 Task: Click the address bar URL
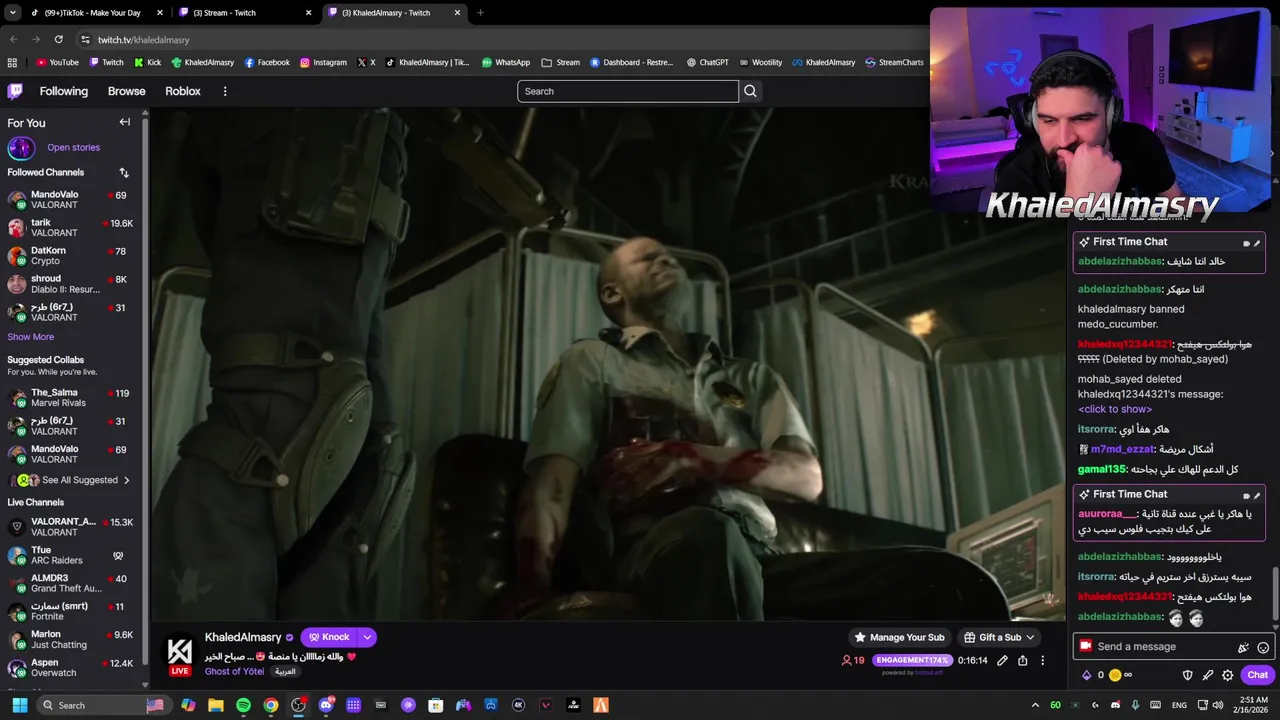(x=143, y=39)
